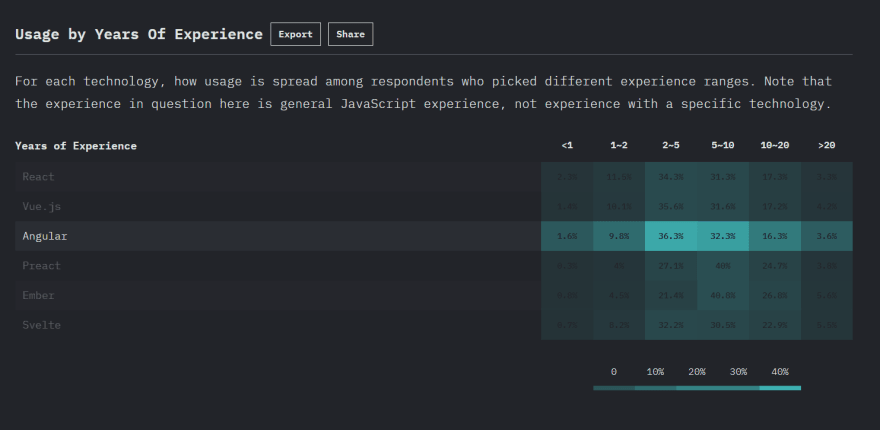Viewport: 880px width, 430px height.
Task: Click the Share button
Action: point(350,34)
